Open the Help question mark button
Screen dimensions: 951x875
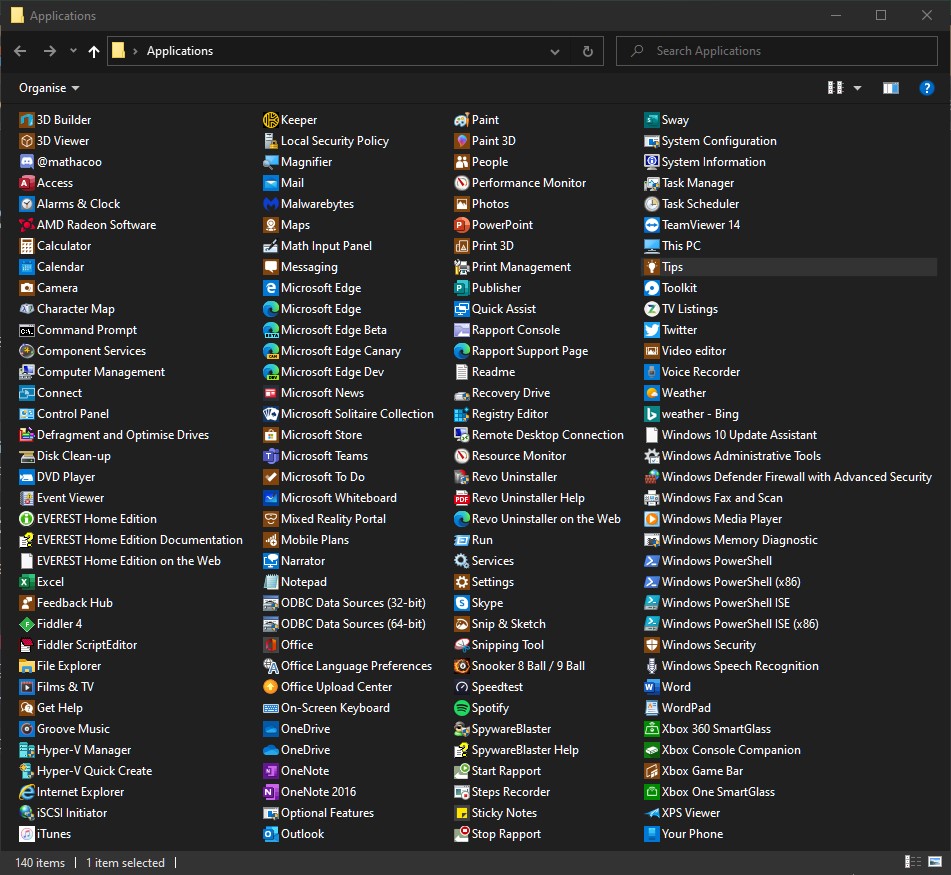pyautogui.click(x=927, y=88)
